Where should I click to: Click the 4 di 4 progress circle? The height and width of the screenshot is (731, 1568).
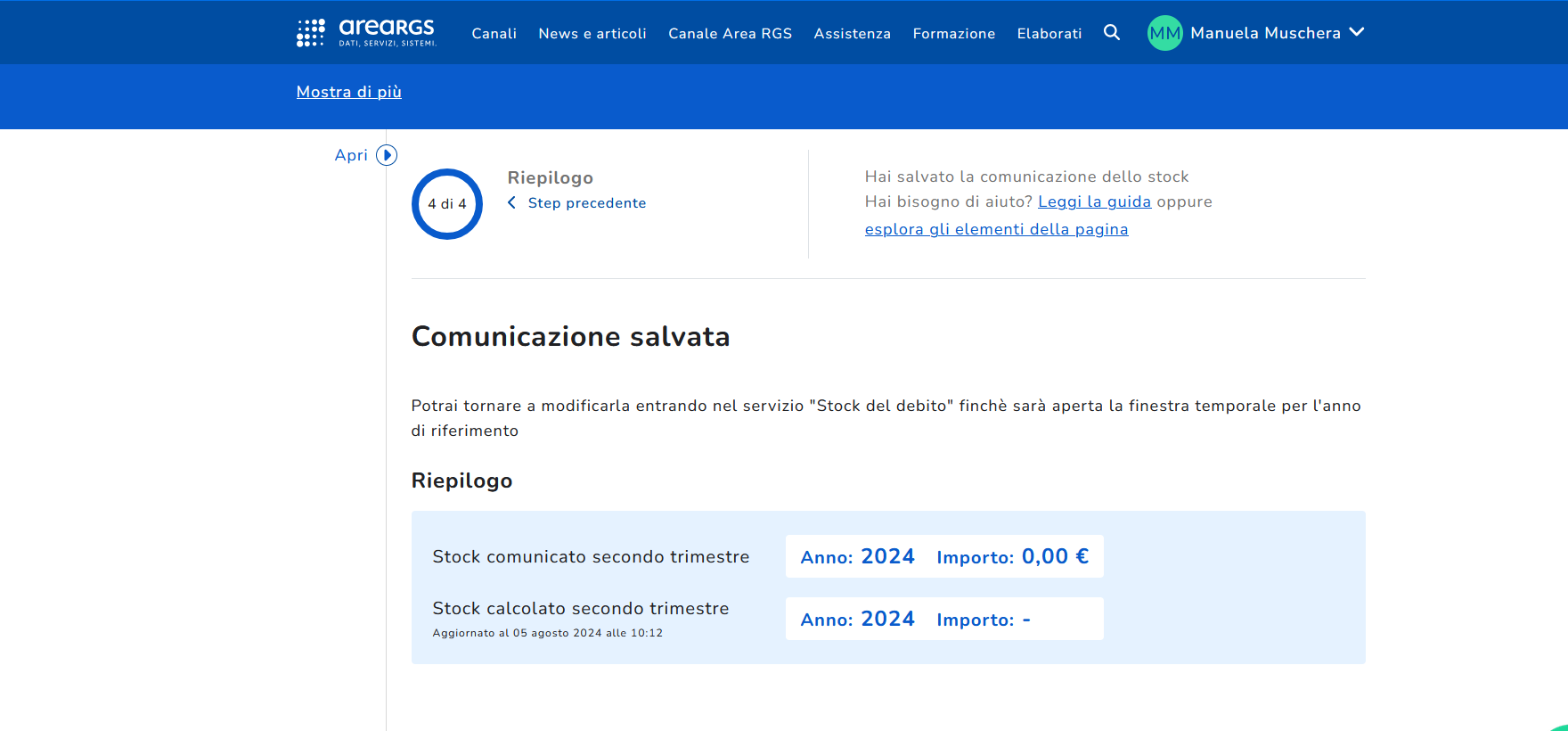tap(447, 204)
